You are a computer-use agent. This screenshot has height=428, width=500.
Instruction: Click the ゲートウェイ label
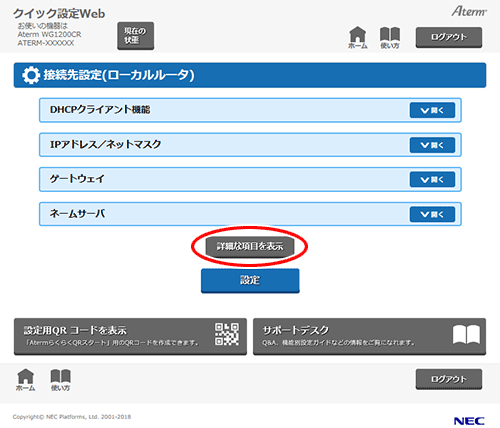click(77, 179)
